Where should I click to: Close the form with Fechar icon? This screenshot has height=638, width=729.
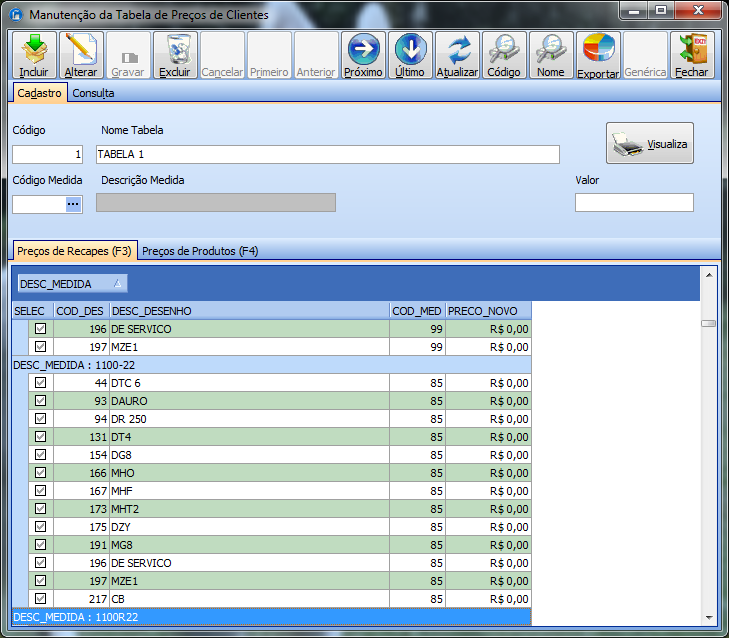coord(691,55)
